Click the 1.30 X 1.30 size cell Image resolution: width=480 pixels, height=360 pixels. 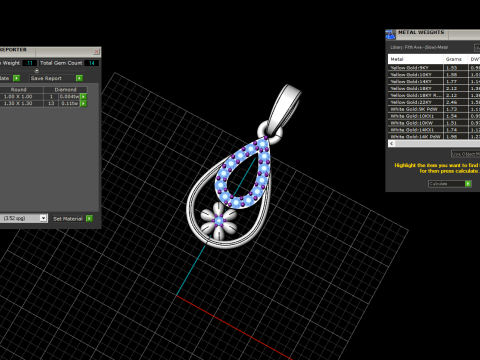coord(18,104)
